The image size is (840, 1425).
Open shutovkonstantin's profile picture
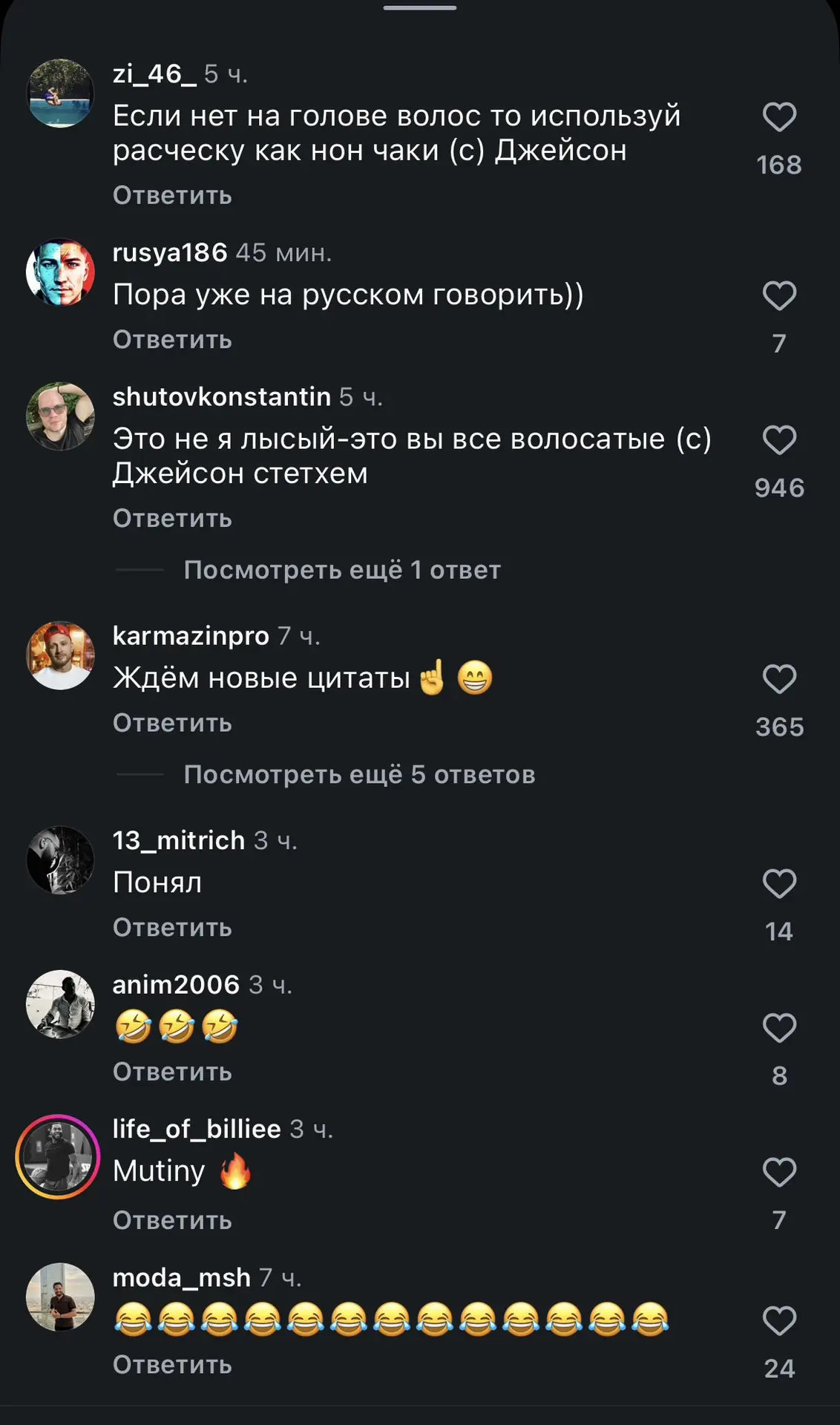click(x=60, y=416)
